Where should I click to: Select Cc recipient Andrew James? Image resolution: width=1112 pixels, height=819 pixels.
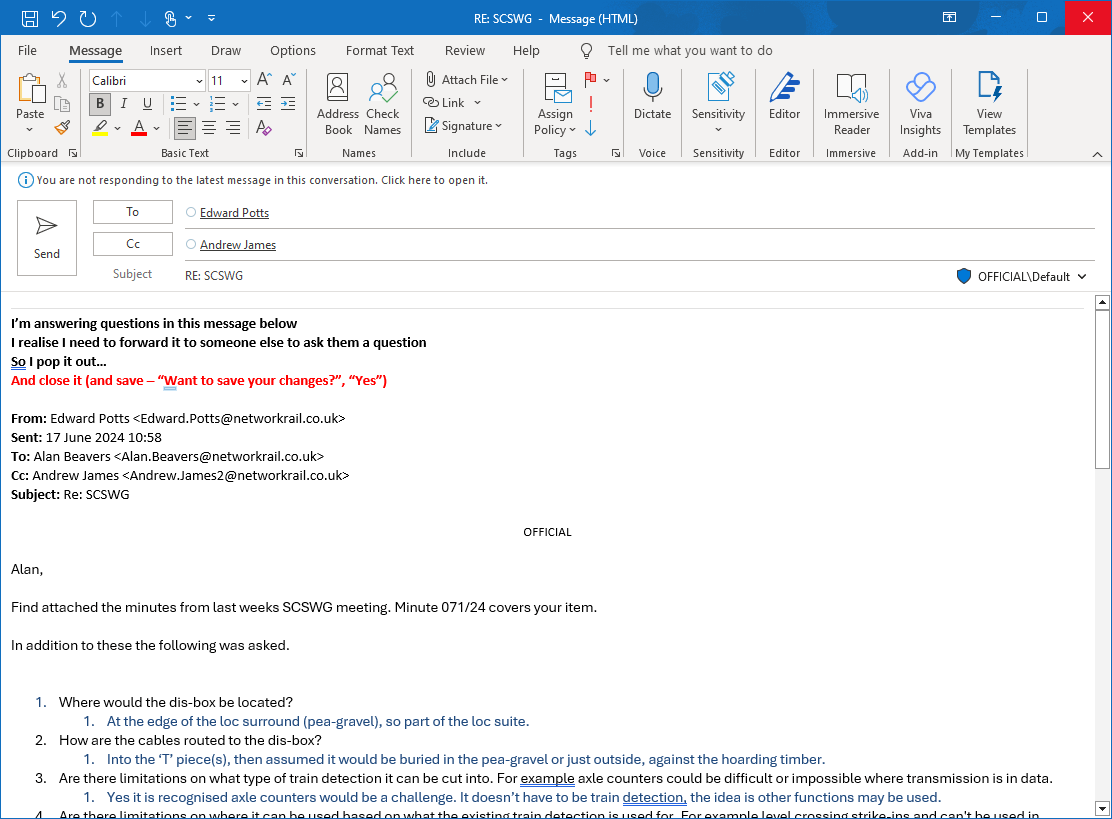click(238, 245)
